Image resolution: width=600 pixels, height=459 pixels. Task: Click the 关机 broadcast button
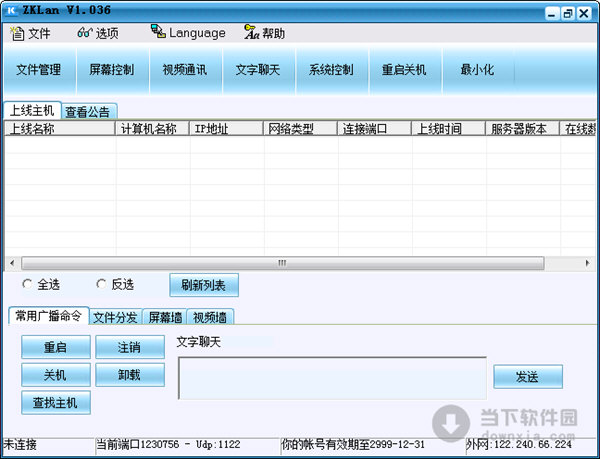(x=56, y=375)
